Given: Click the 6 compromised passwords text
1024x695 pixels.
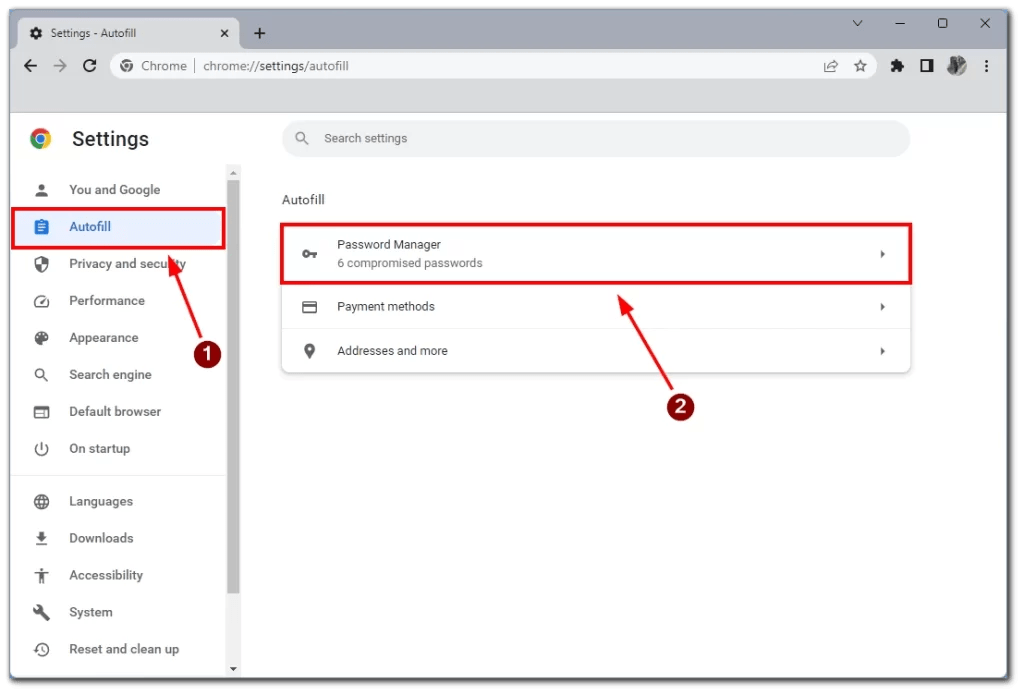Looking at the screenshot, I should [x=409, y=263].
